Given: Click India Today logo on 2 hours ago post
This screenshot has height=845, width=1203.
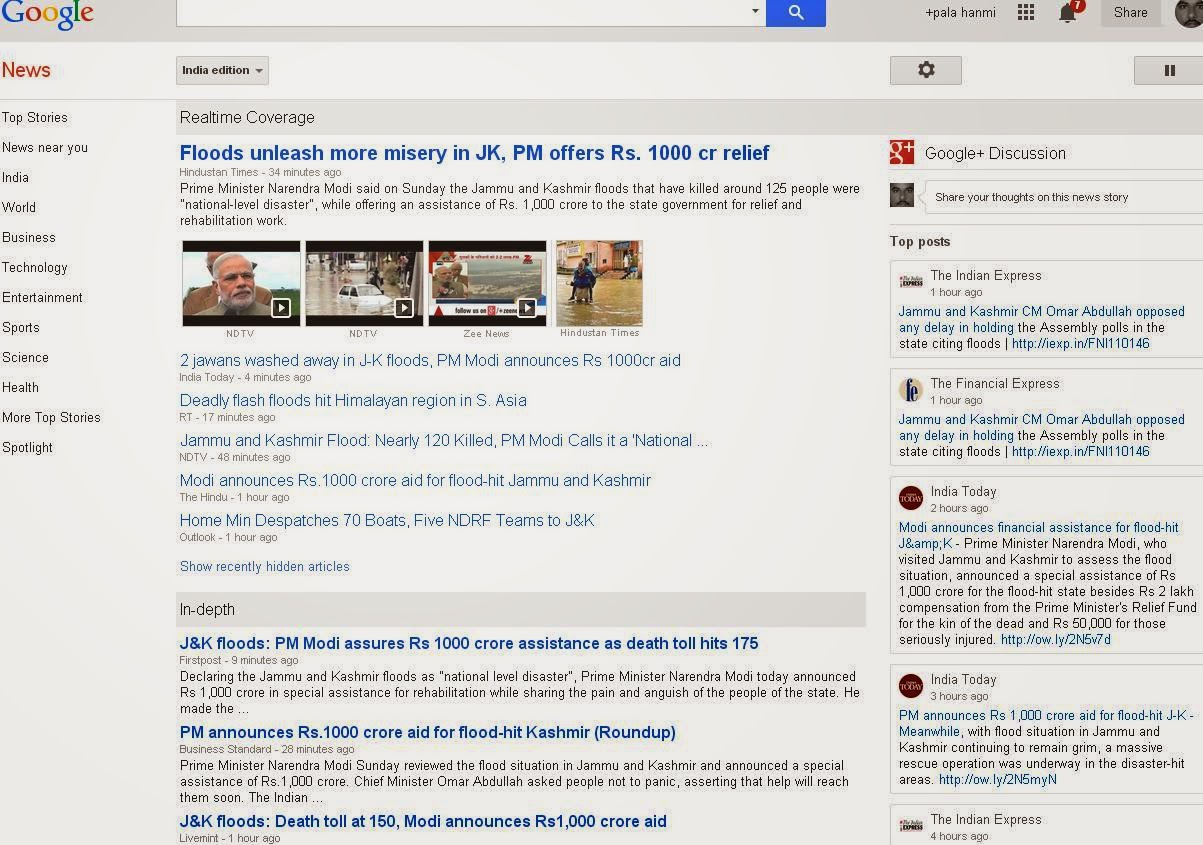Looking at the screenshot, I should click(911, 498).
